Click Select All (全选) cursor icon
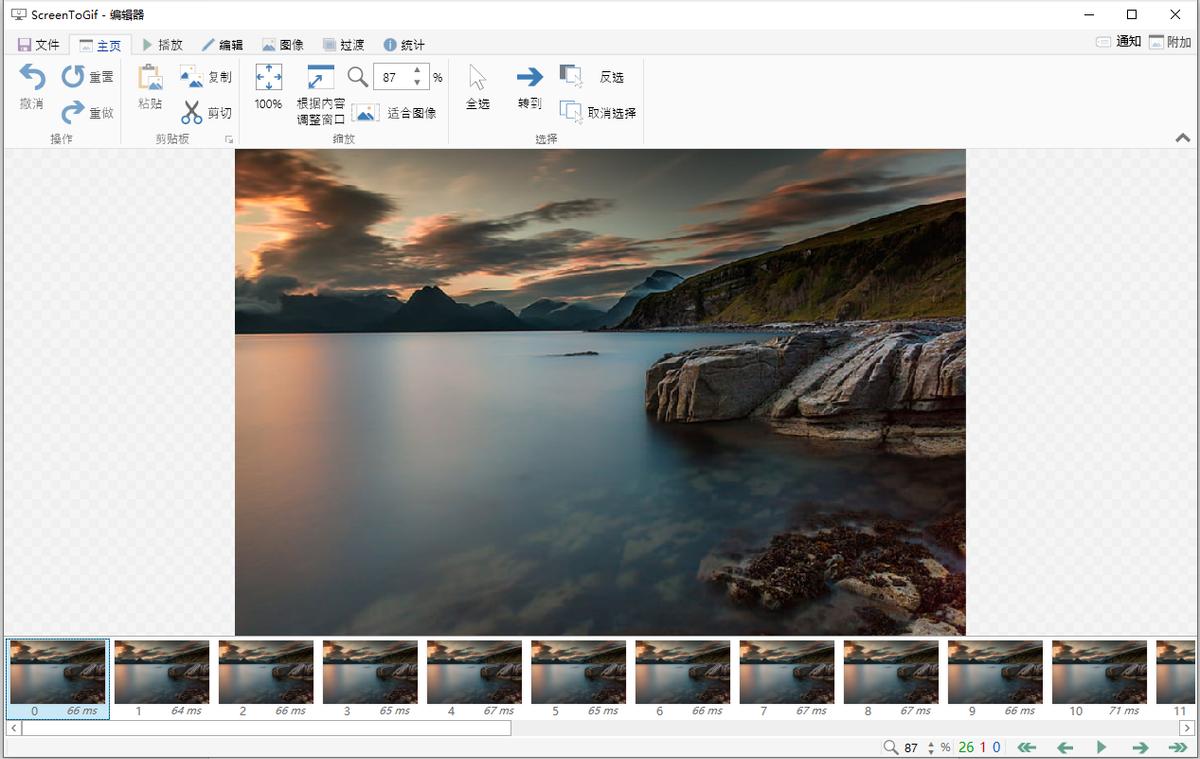 pos(477,78)
